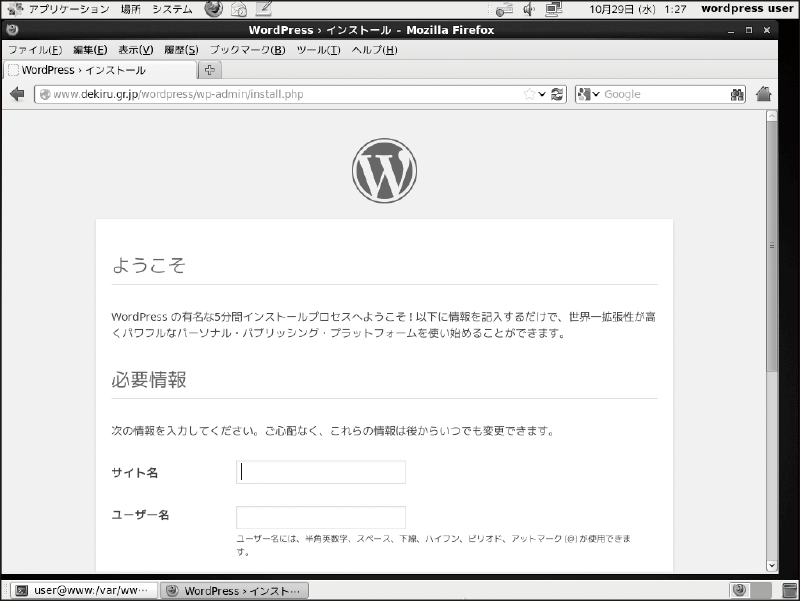Open new tab with plus button
This screenshot has width=800, height=601.
210,70
